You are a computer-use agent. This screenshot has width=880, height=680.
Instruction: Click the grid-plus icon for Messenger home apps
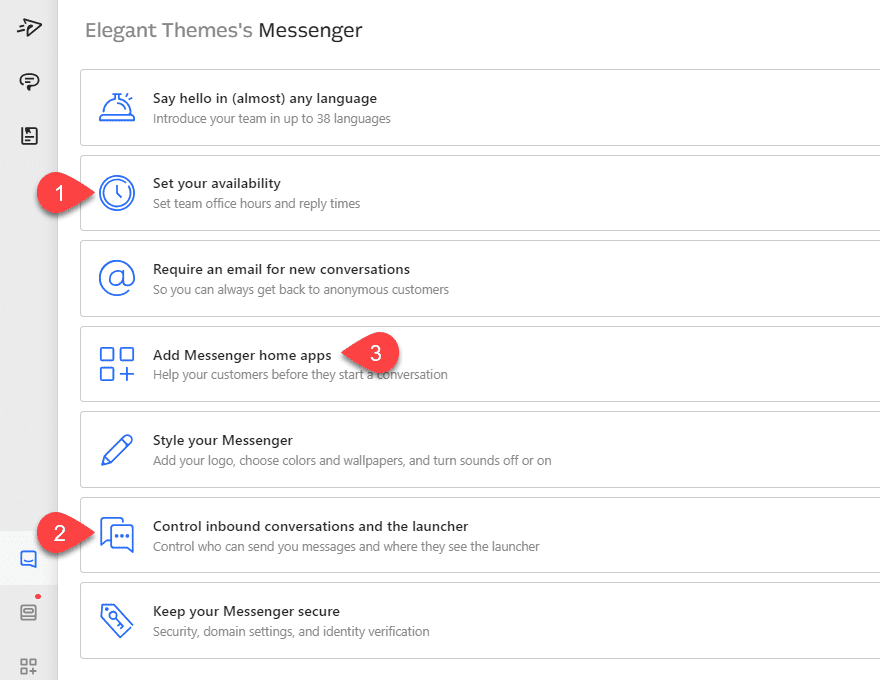coord(117,364)
